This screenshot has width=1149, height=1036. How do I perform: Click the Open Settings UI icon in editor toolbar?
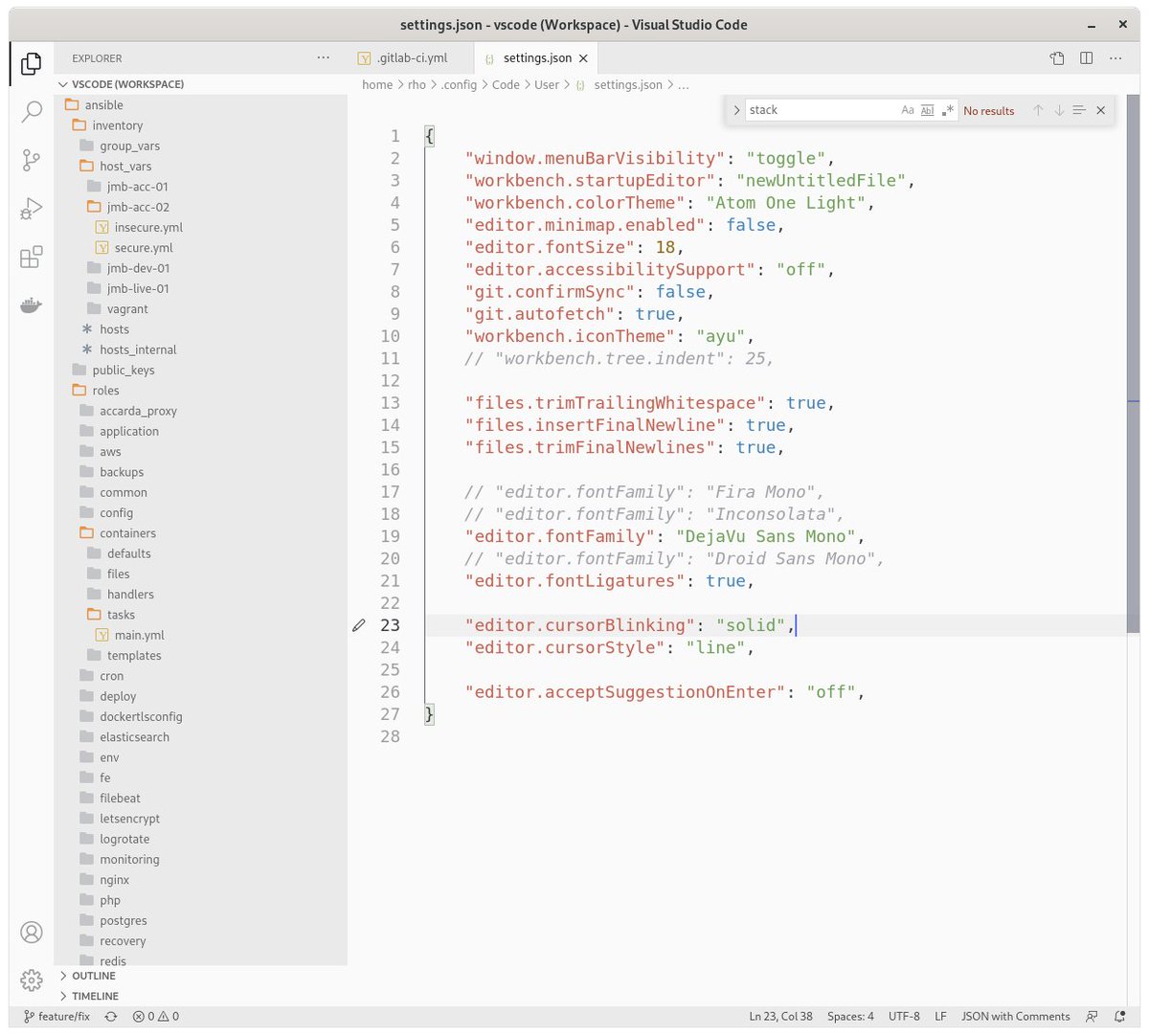click(1057, 58)
